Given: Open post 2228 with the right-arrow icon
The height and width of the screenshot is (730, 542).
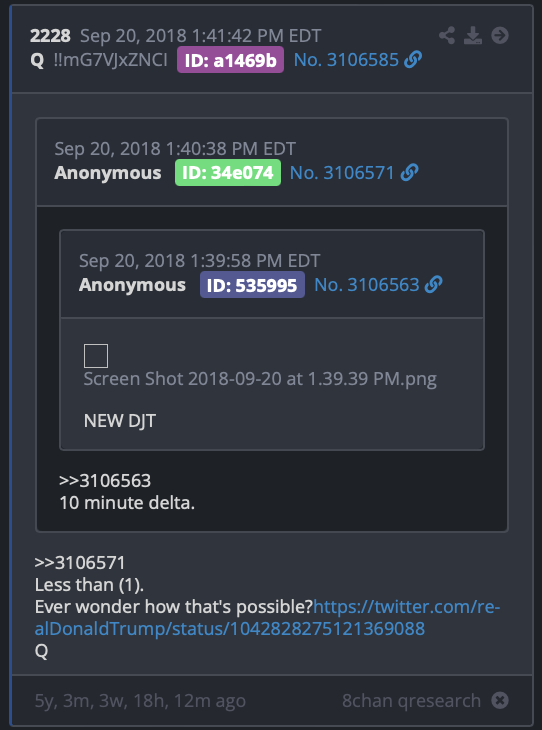Looking at the screenshot, I should click(x=500, y=35).
